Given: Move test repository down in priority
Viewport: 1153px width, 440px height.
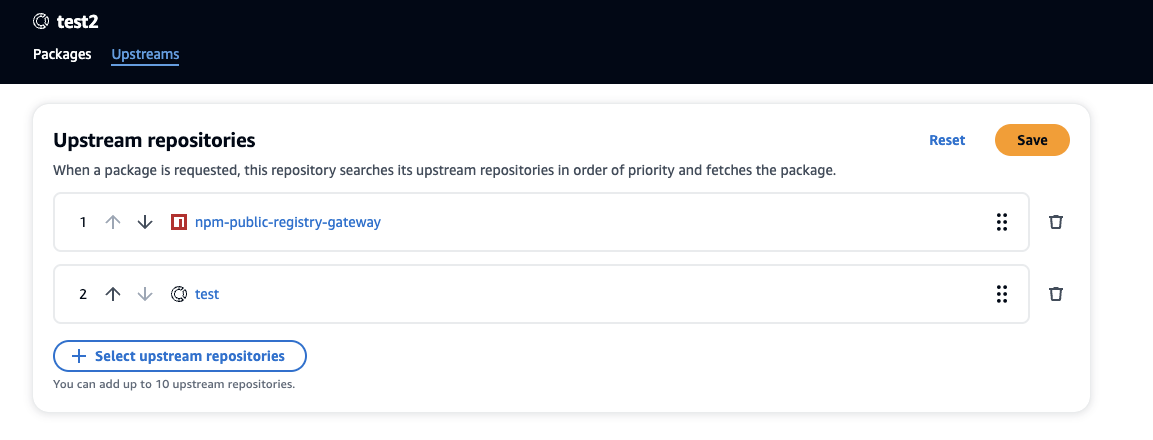Looking at the screenshot, I should [x=145, y=294].
